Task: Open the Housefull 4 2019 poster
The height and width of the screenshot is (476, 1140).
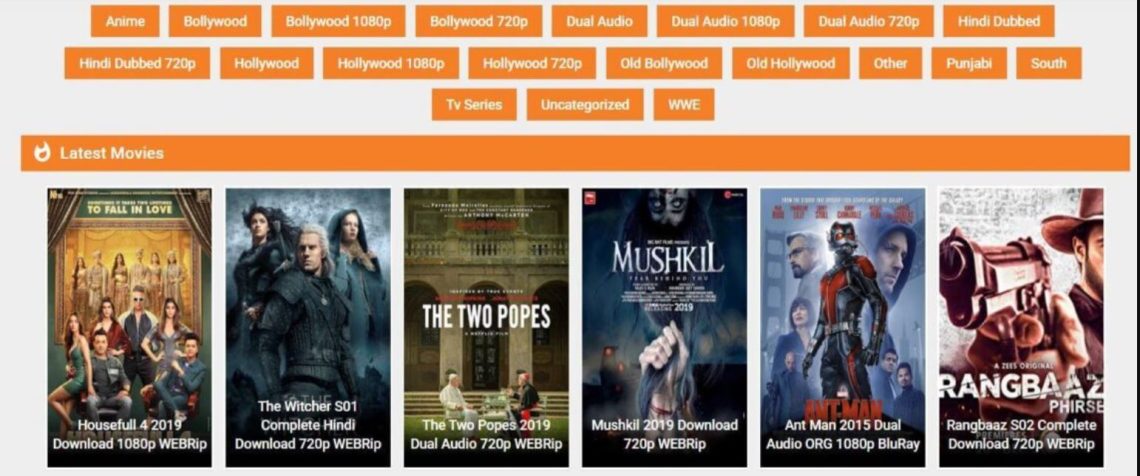Action: point(129,327)
